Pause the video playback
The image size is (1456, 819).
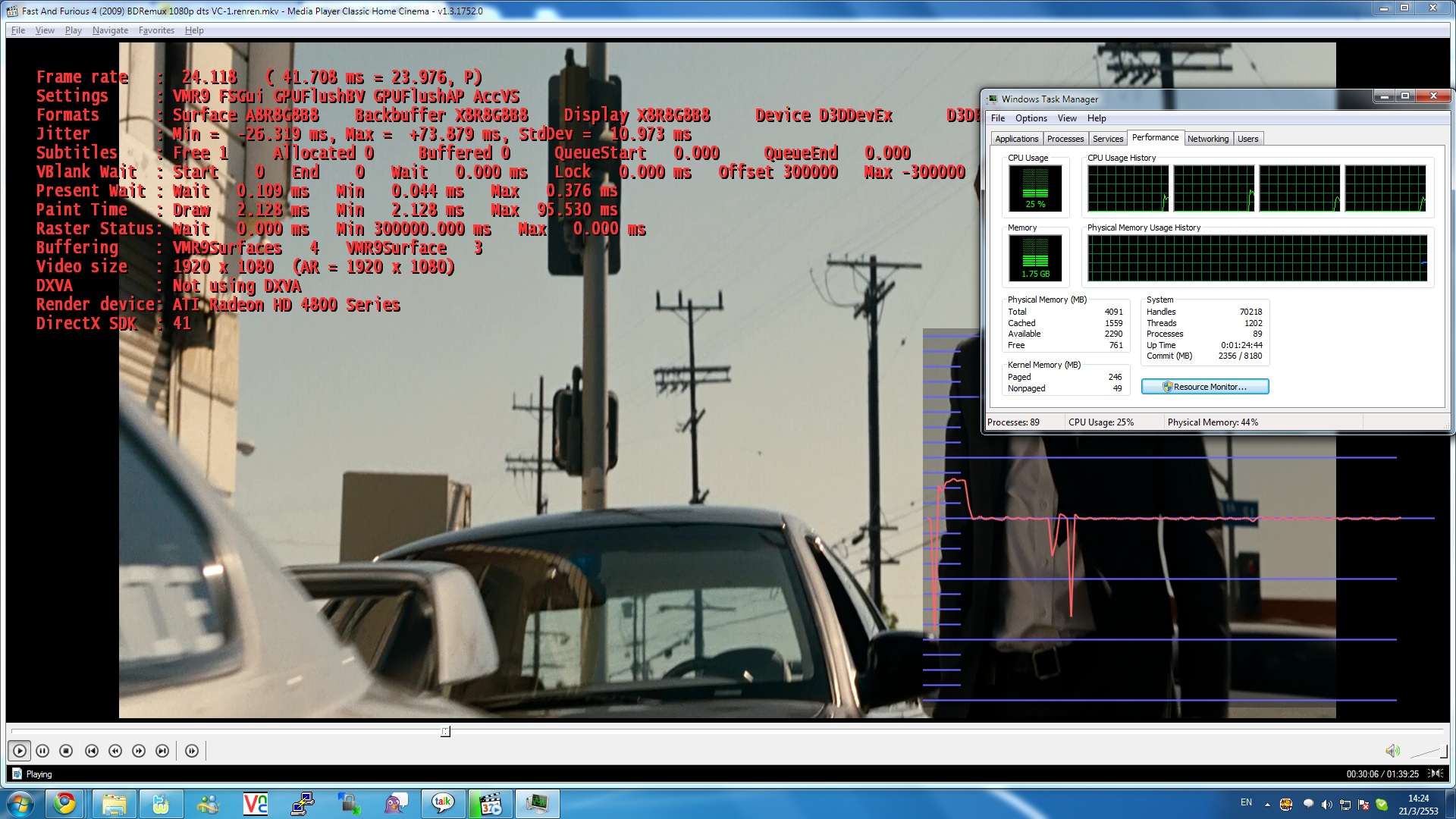[42, 751]
